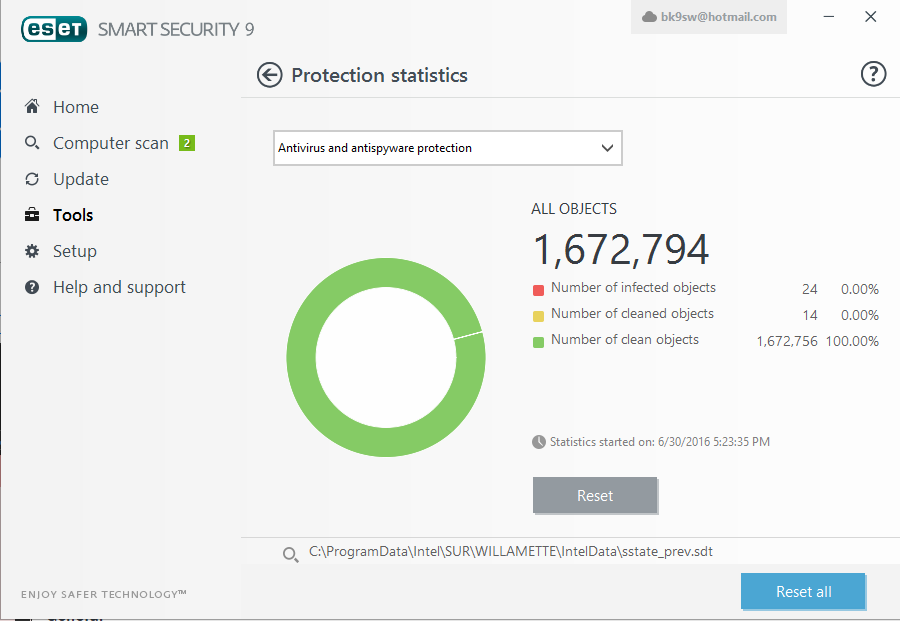
Task: Click the Help and support question icon
Action: click(x=32, y=287)
